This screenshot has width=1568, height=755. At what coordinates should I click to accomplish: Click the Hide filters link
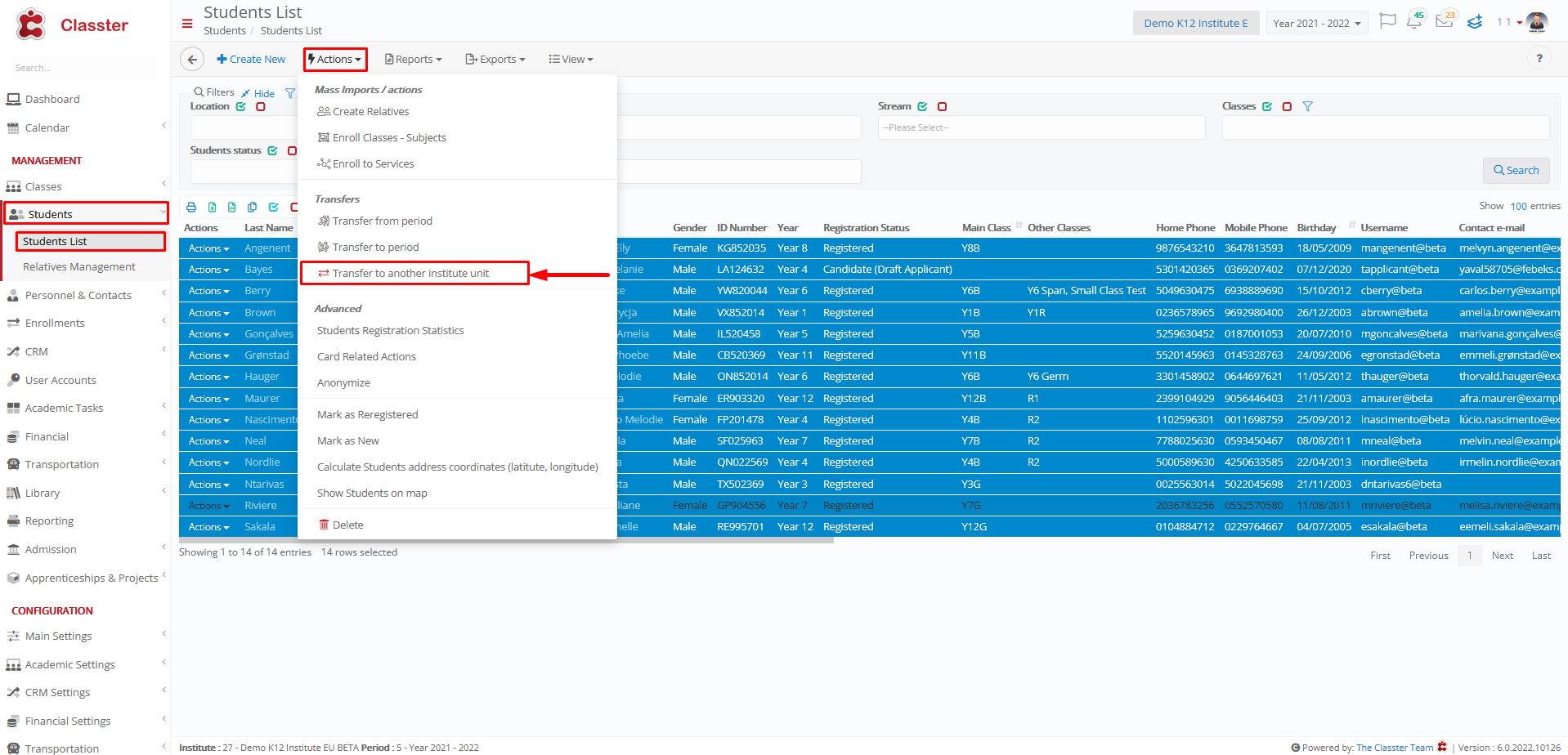pos(258,93)
